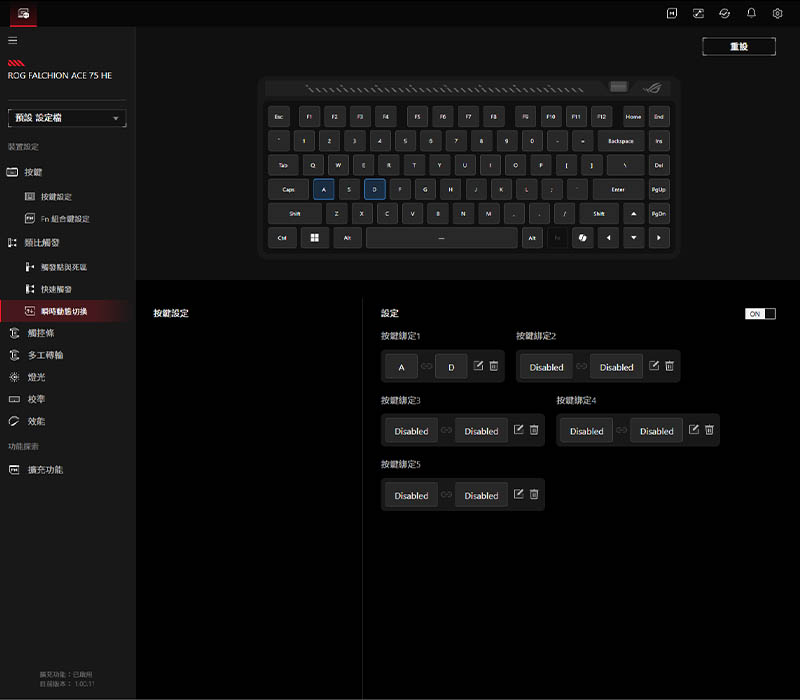The image size is (800, 700).
Task: Click trash icon for 按鍵綁定3
Action: [x=534, y=430]
